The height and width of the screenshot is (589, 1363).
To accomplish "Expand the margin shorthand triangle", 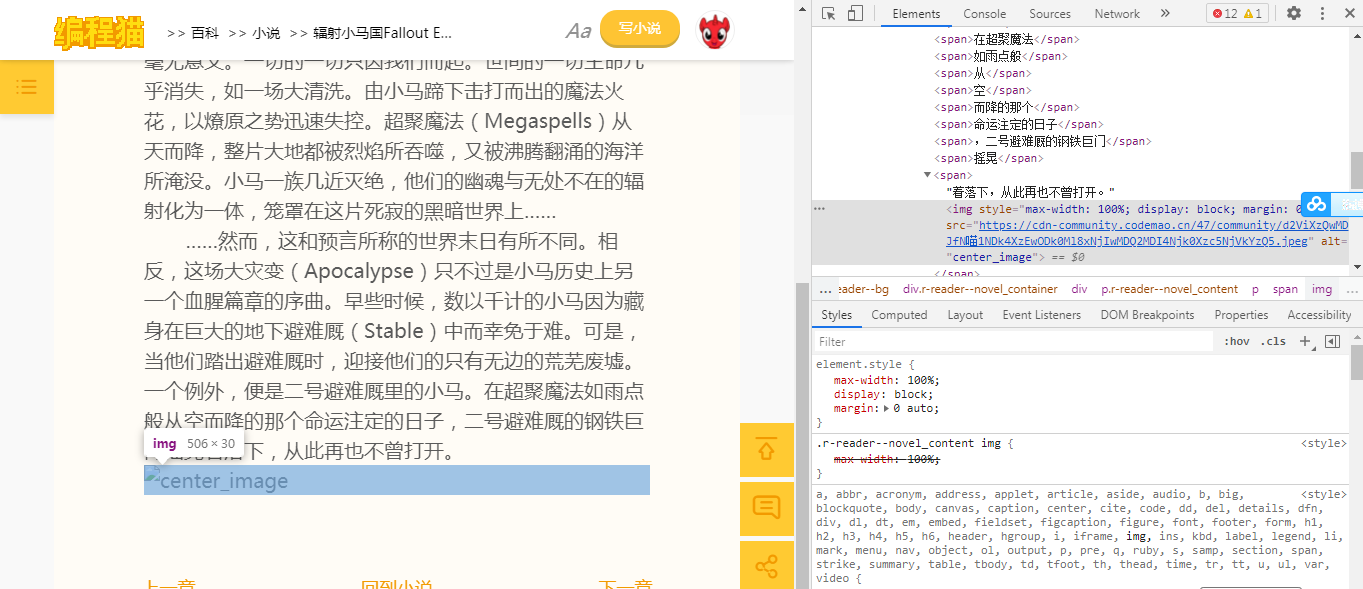I will [887, 408].
